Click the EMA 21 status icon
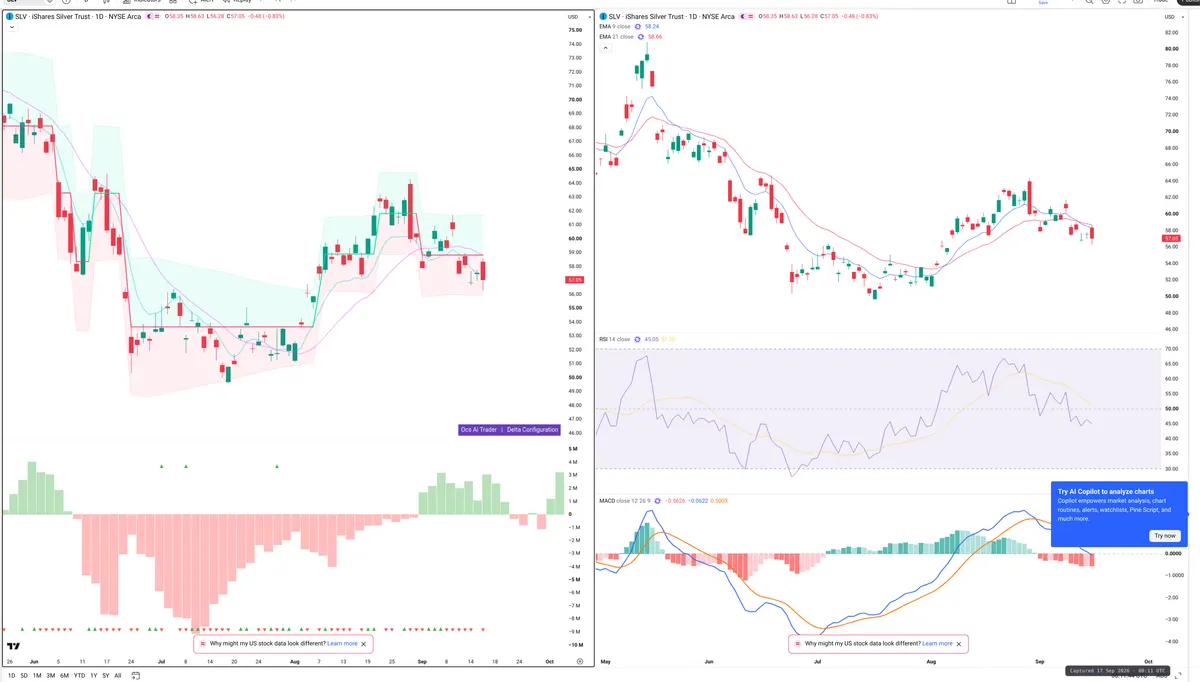Viewport: 1200px width, 682px height. click(x=640, y=36)
